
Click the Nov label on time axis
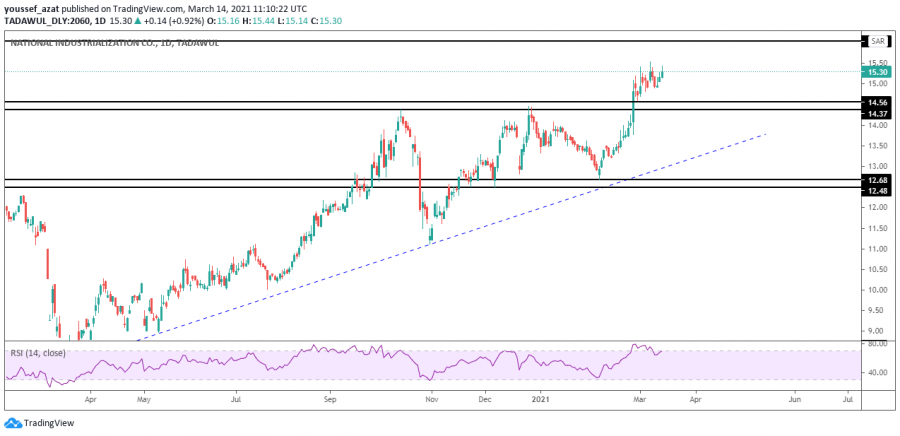tap(431, 398)
